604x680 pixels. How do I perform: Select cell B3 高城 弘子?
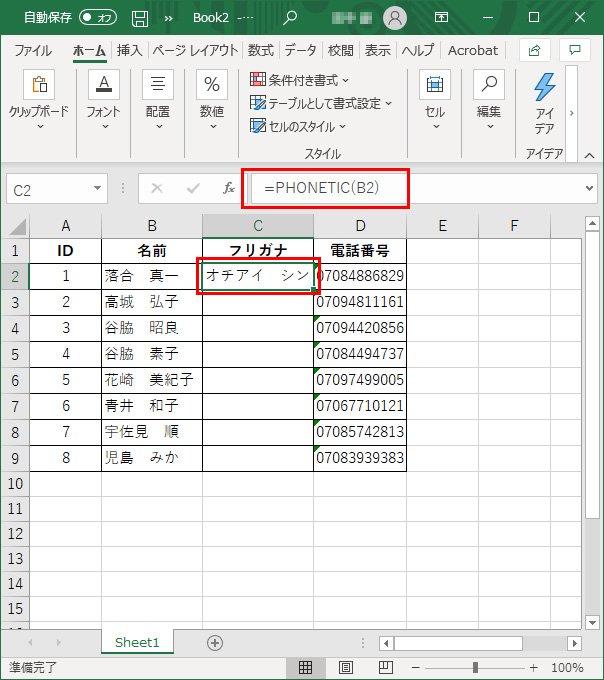tap(152, 302)
